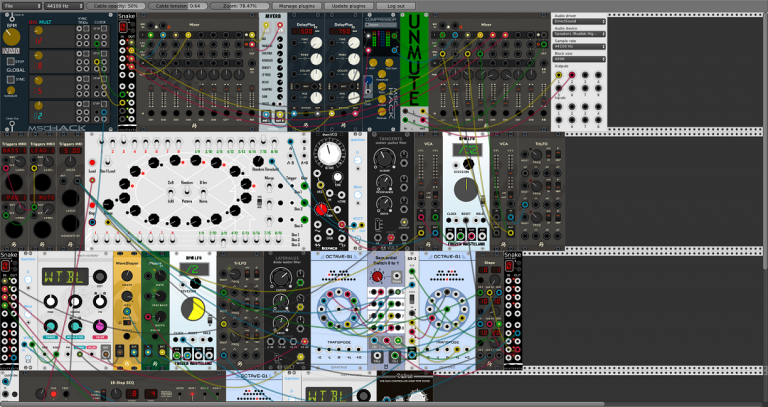The width and height of the screenshot is (768, 407).
Task: Turn the FINE knob on the macro oscillator
Action: 51,301
